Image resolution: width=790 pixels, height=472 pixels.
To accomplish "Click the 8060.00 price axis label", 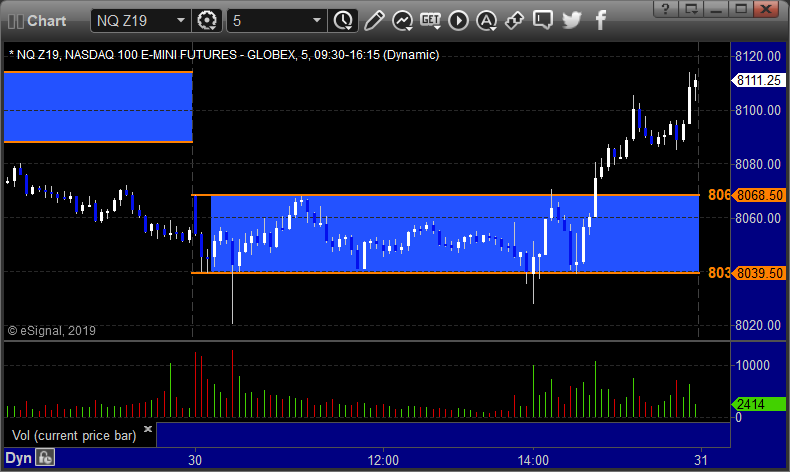I will click(x=758, y=218).
